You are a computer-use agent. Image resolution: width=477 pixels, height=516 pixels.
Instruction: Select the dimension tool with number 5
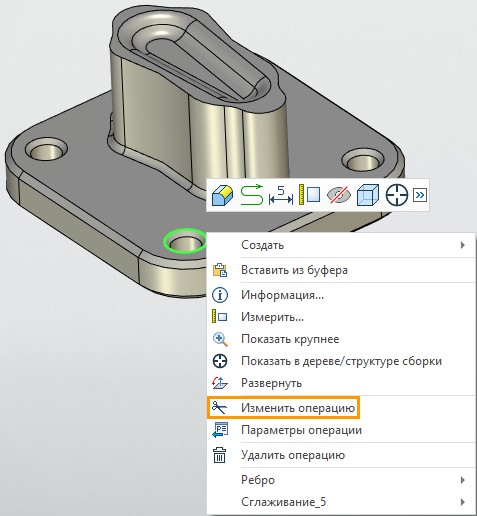[281, 195]
